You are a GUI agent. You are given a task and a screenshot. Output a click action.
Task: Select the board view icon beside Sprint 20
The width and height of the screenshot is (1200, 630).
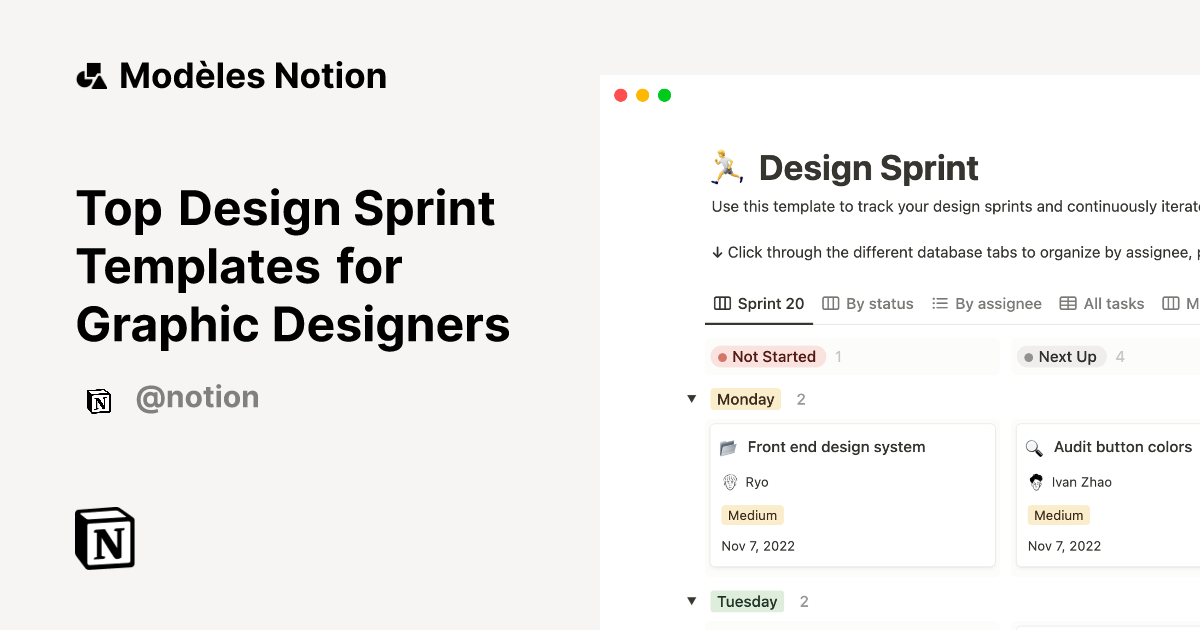click(722, 303)
